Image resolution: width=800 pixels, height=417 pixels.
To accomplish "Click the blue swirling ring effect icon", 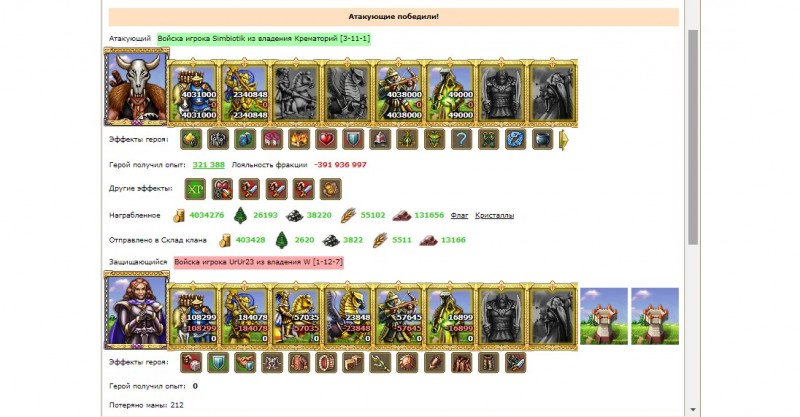I will pyautogui.click(x=515, y=139).
